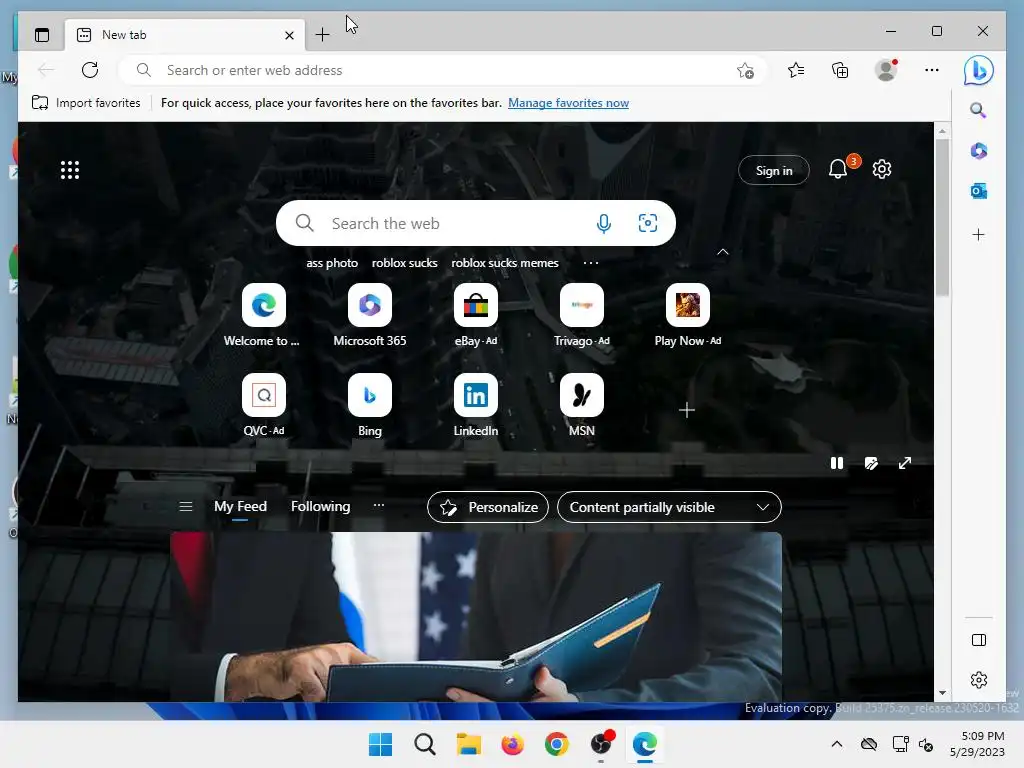Screen dimensions: 1024x768
Task: Launch Firefox from taskbar
Action: (513, 744)
